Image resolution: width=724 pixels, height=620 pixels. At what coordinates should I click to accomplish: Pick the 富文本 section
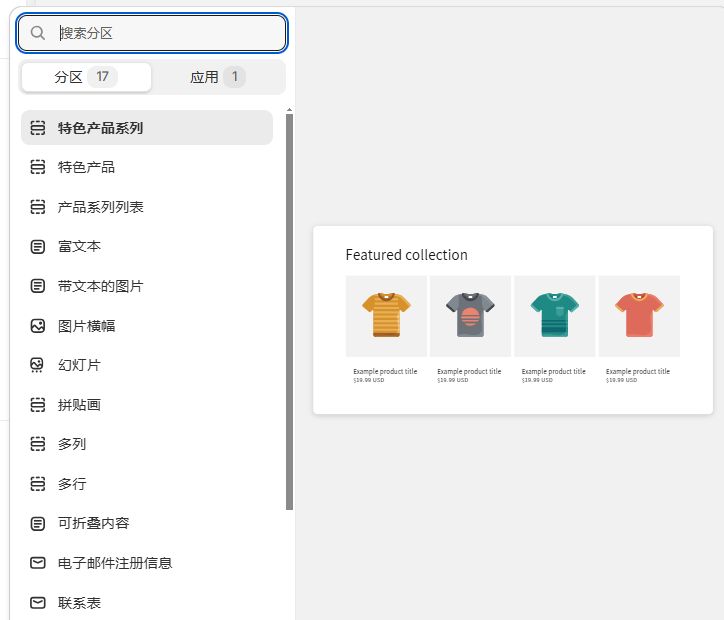click(x=147, y=247)
